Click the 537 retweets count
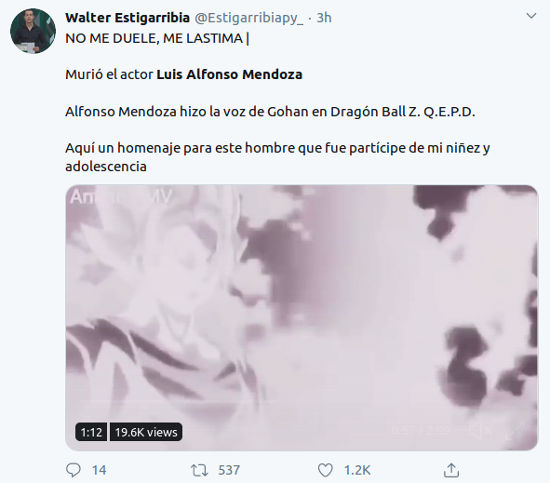The image size is (550, 483). (229, 470)
